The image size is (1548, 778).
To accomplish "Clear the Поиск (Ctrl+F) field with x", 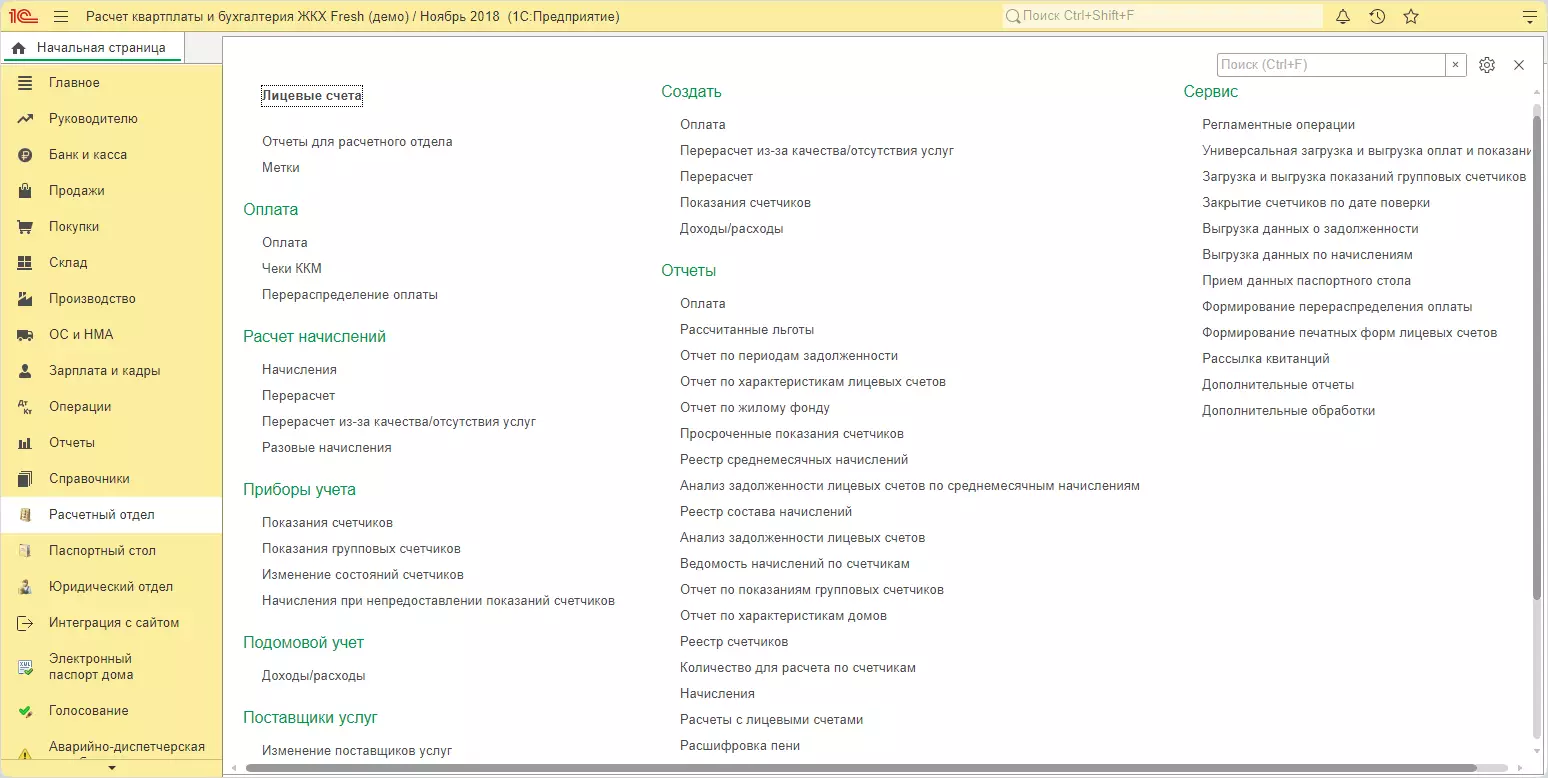I will pos(1456,65).
